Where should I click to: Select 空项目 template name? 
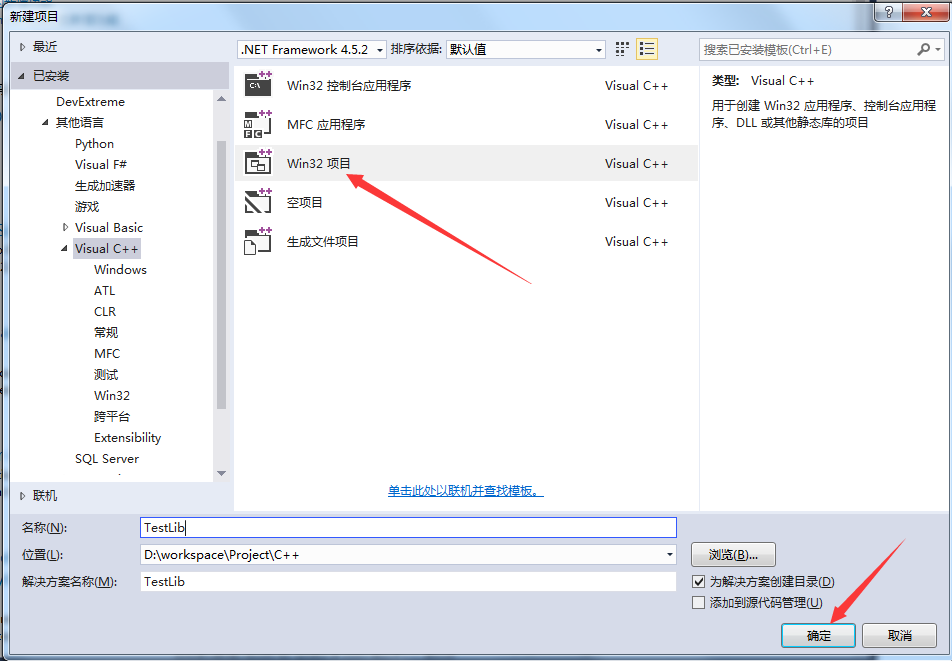(x=304, y=202)
